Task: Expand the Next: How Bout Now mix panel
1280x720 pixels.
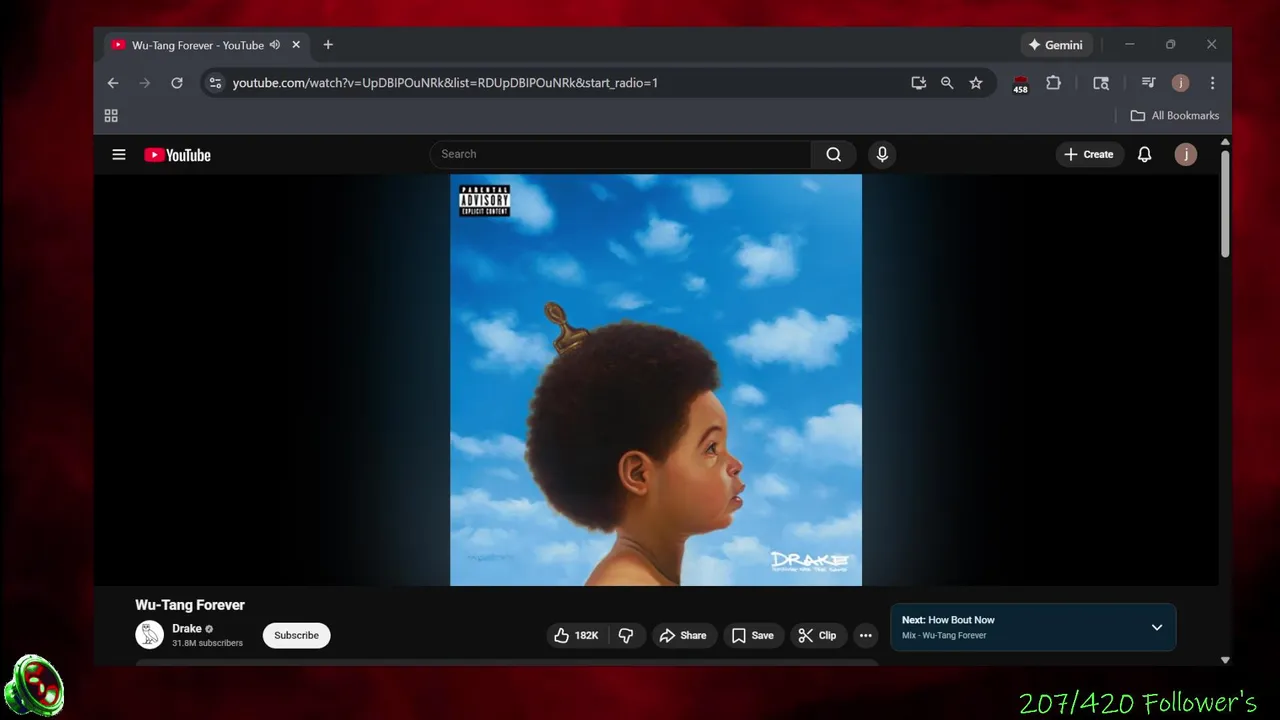Action: 1156,628
